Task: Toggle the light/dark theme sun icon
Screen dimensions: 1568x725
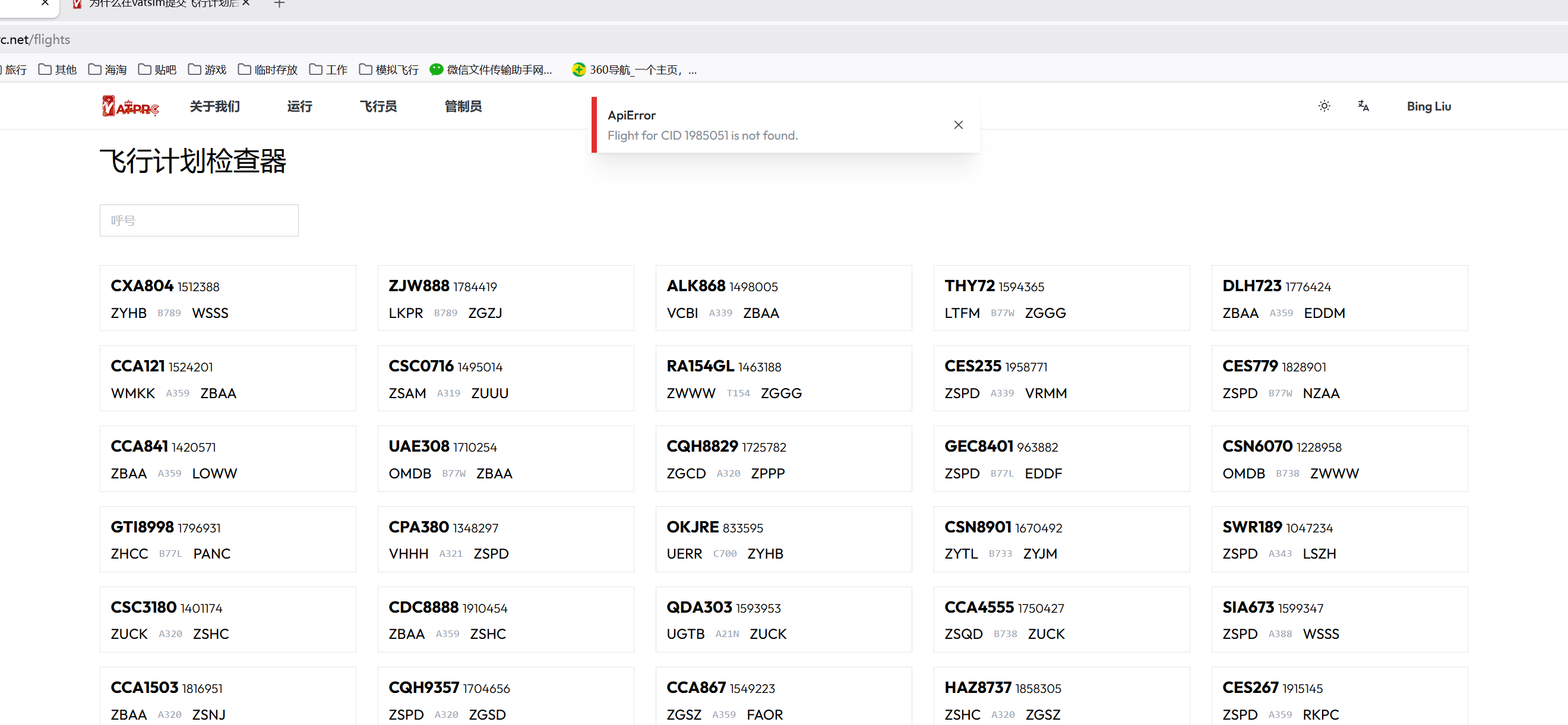Action: pos(1324,106)
